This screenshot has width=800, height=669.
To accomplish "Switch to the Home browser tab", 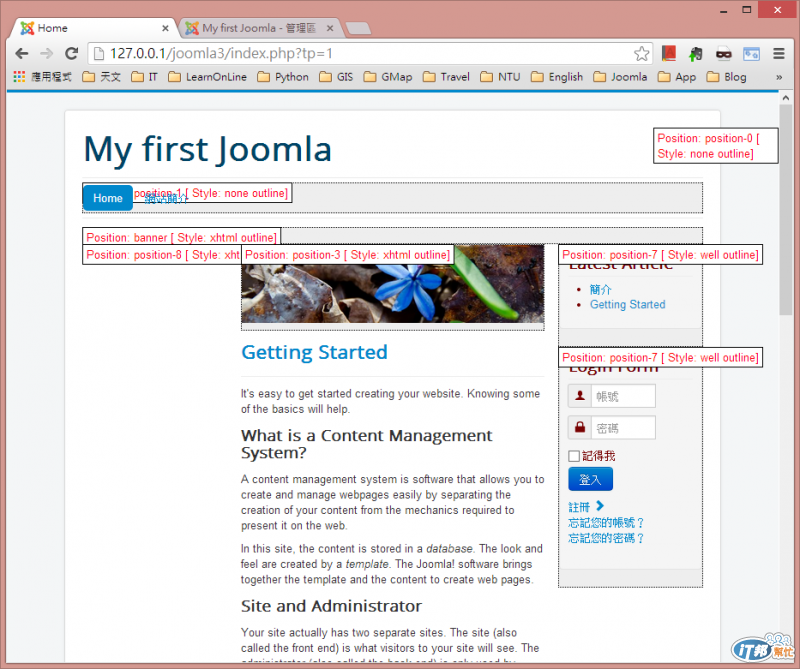I will click(92, 28).
